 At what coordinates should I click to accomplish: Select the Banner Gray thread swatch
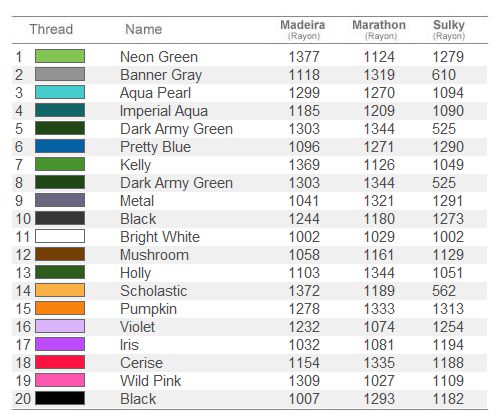(x=60, y=74)
